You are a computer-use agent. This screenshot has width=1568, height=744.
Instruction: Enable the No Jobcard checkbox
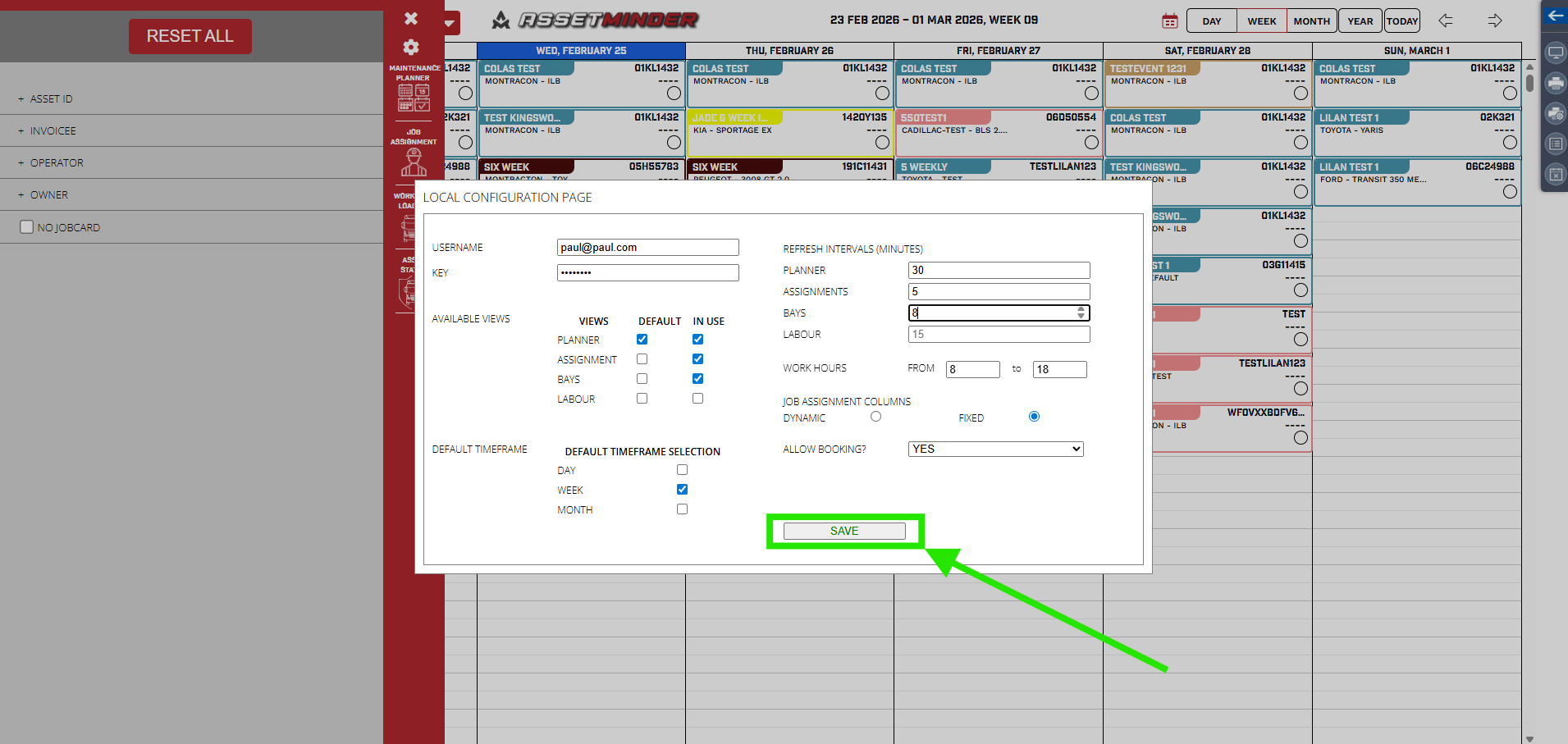click(27, 227)
